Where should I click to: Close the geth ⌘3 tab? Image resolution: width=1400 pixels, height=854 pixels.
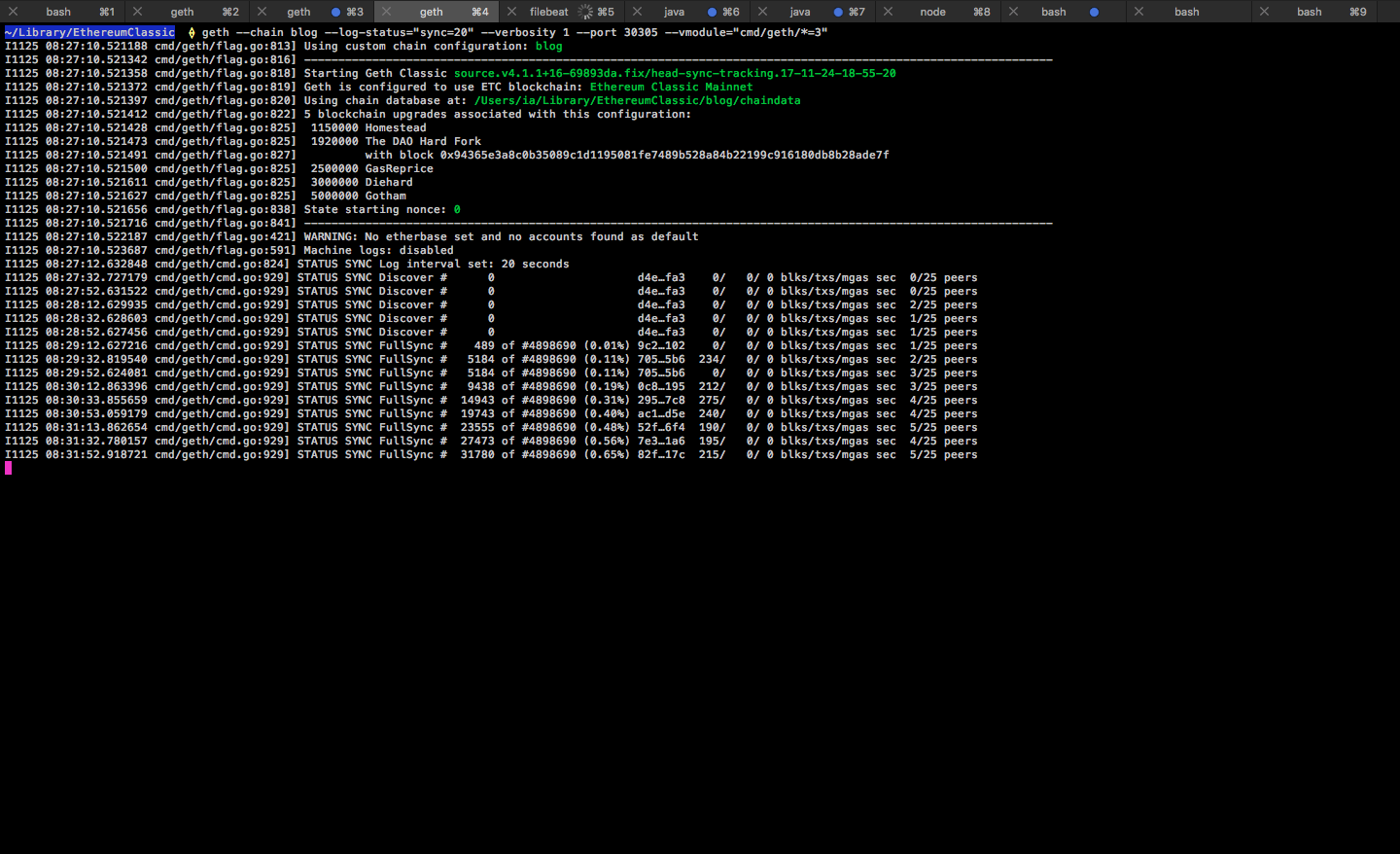(262, 12)
